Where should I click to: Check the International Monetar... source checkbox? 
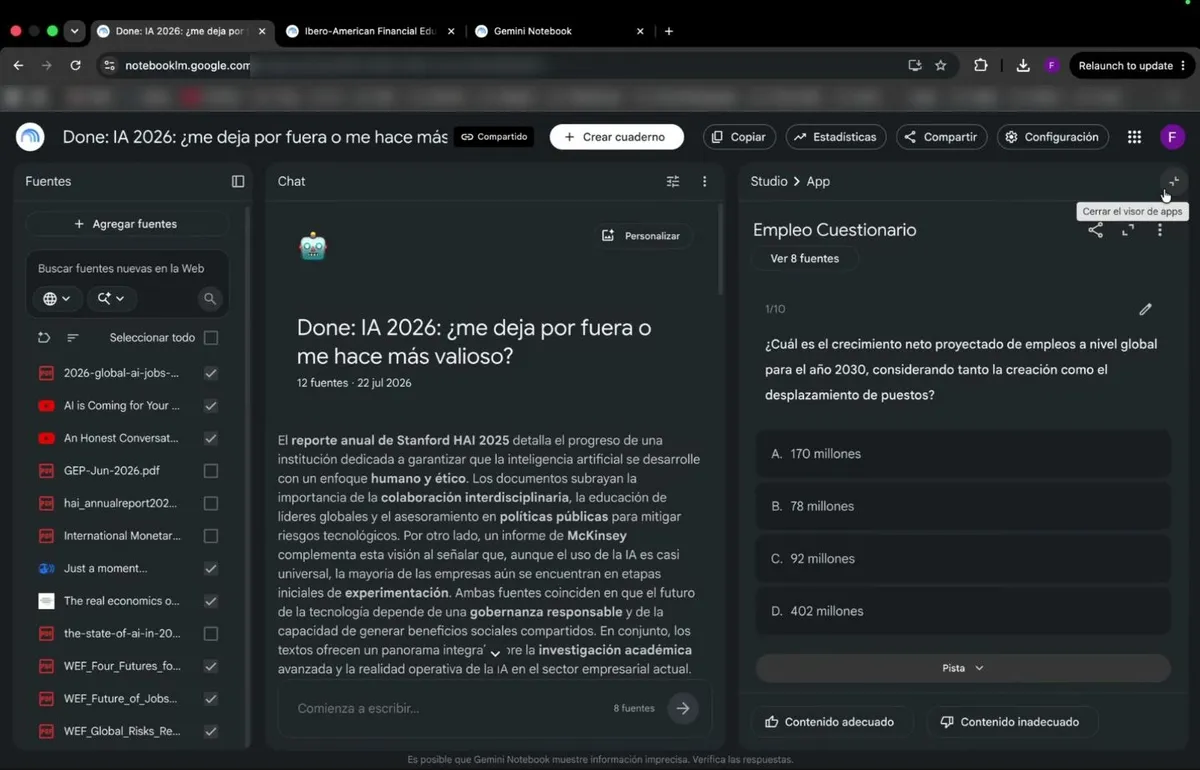(x=211, y=536)
